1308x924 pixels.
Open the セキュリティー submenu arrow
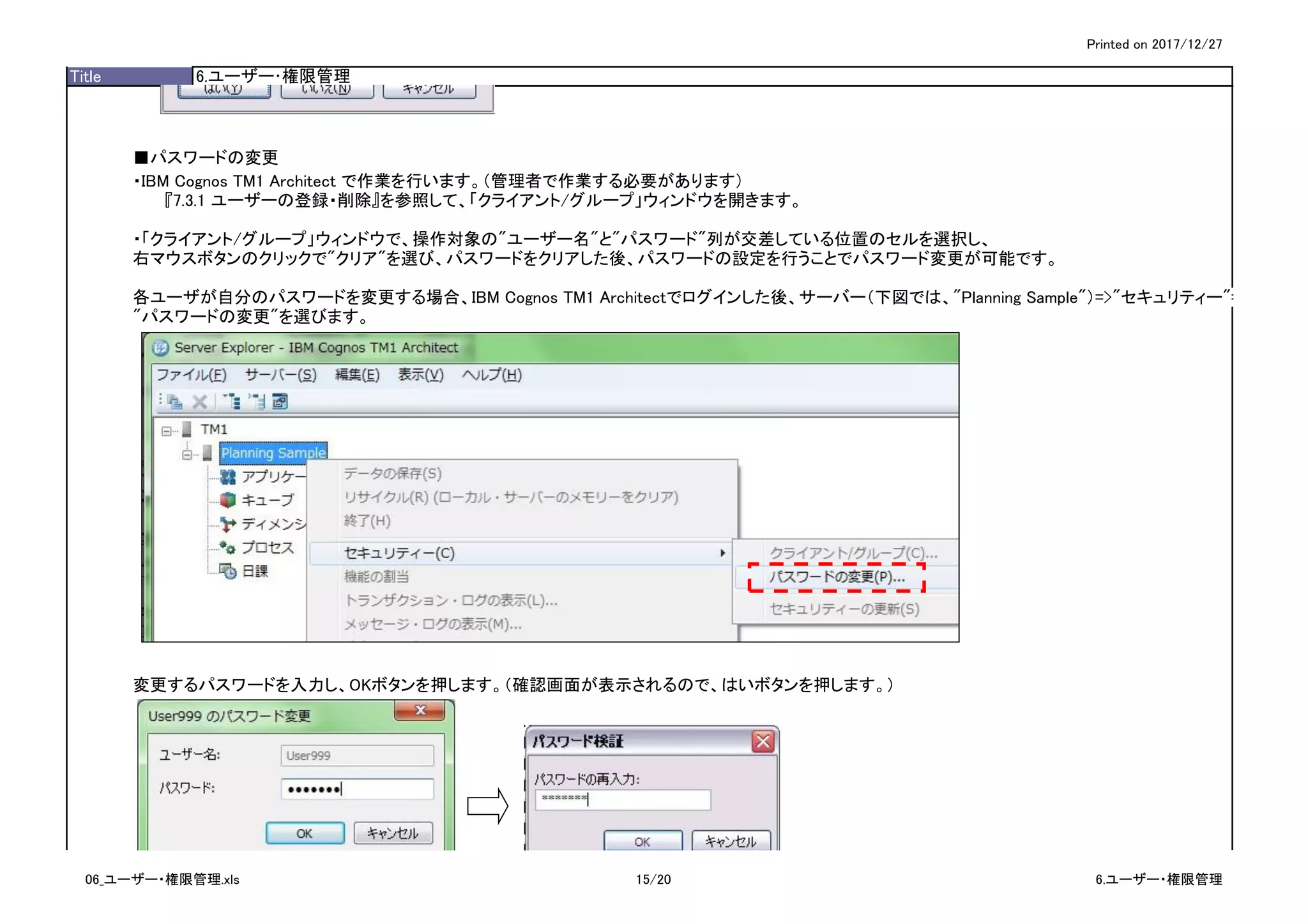(x=722, y=553)
